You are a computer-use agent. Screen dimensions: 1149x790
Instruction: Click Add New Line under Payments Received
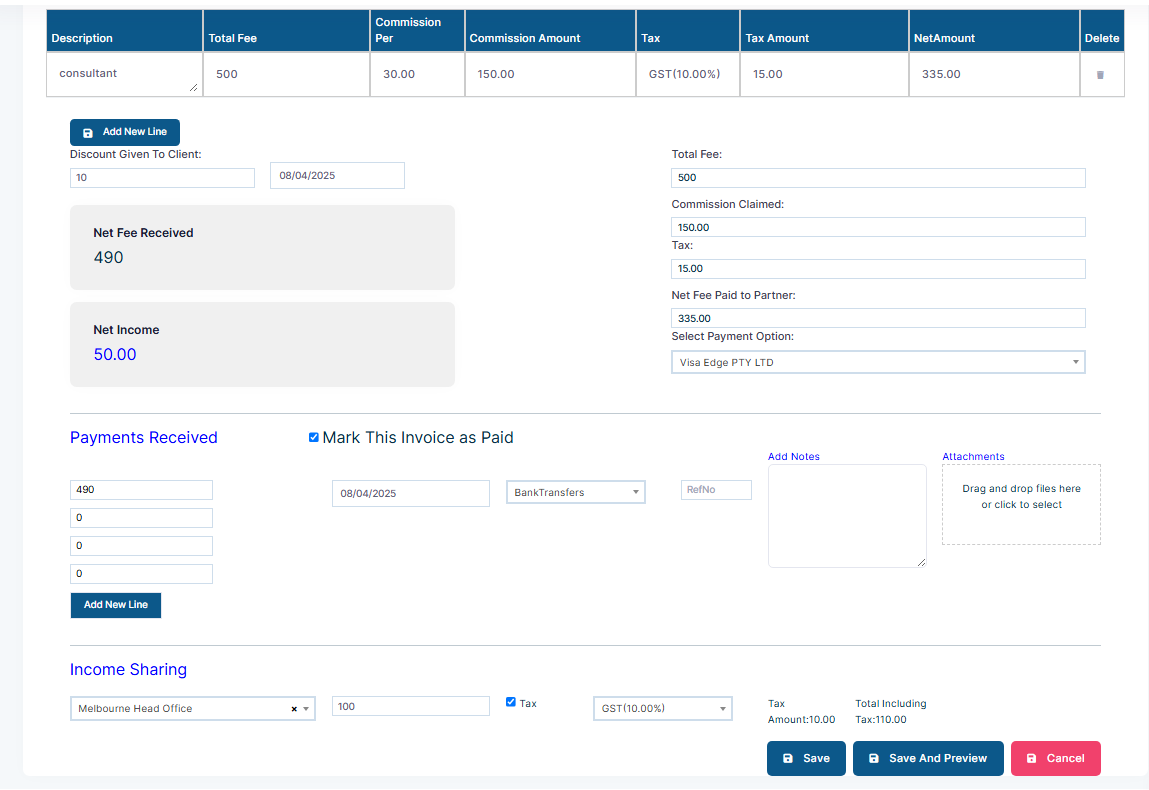click(x=116, y=605)
